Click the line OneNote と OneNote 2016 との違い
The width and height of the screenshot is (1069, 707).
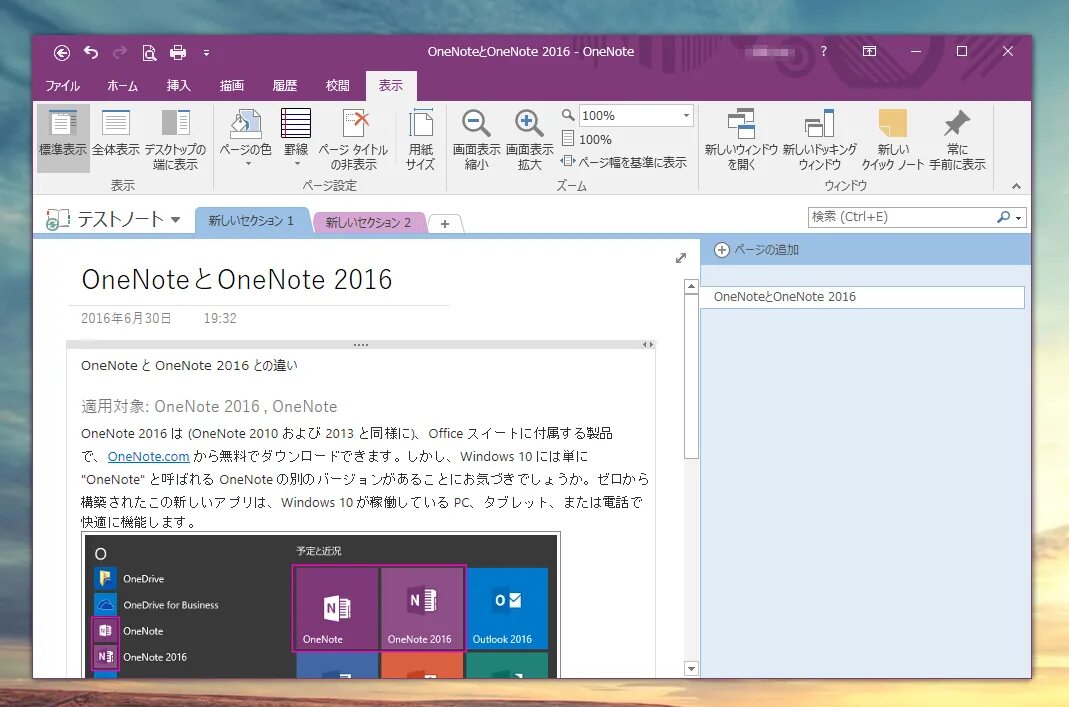click(190, 365)
